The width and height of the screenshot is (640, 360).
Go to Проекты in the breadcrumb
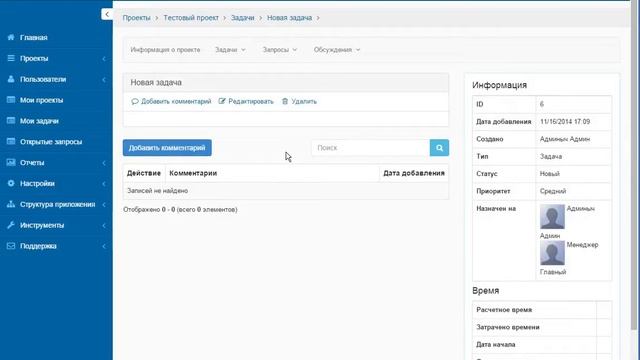click(x=136, y=18)
